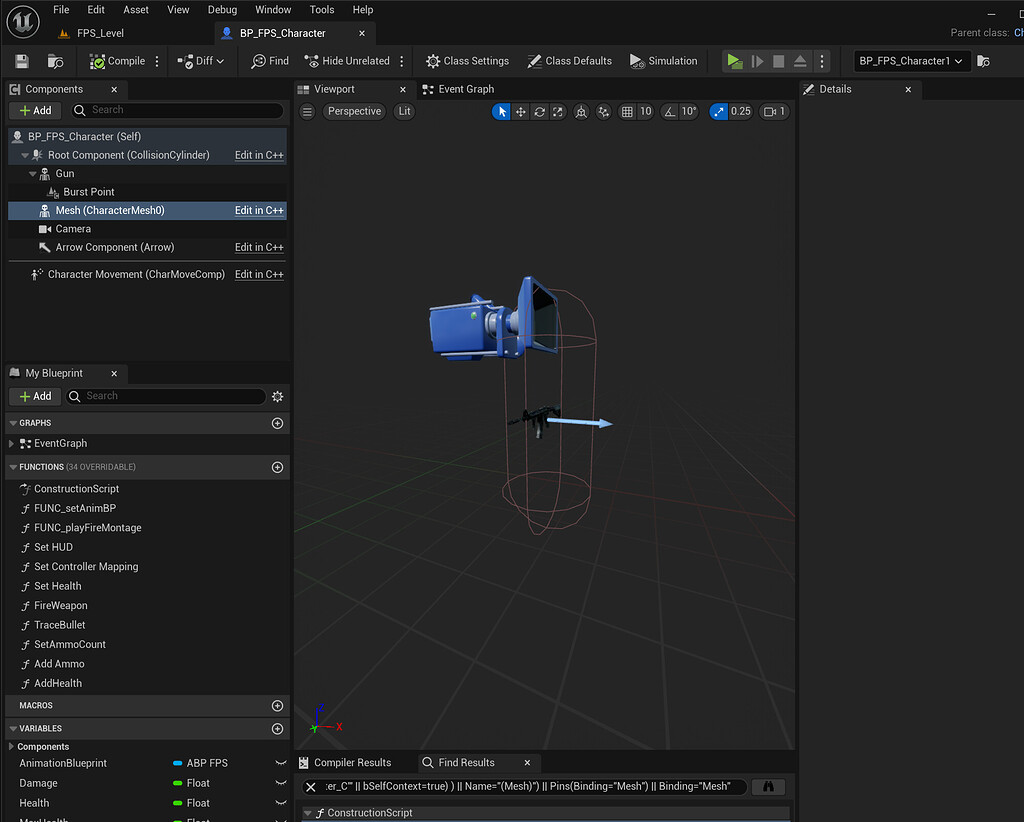Viewport: 1024px width, 822px height.
Task: Open the BP_FPS_Character1 debug object dropdown
Action: point(910,61)
